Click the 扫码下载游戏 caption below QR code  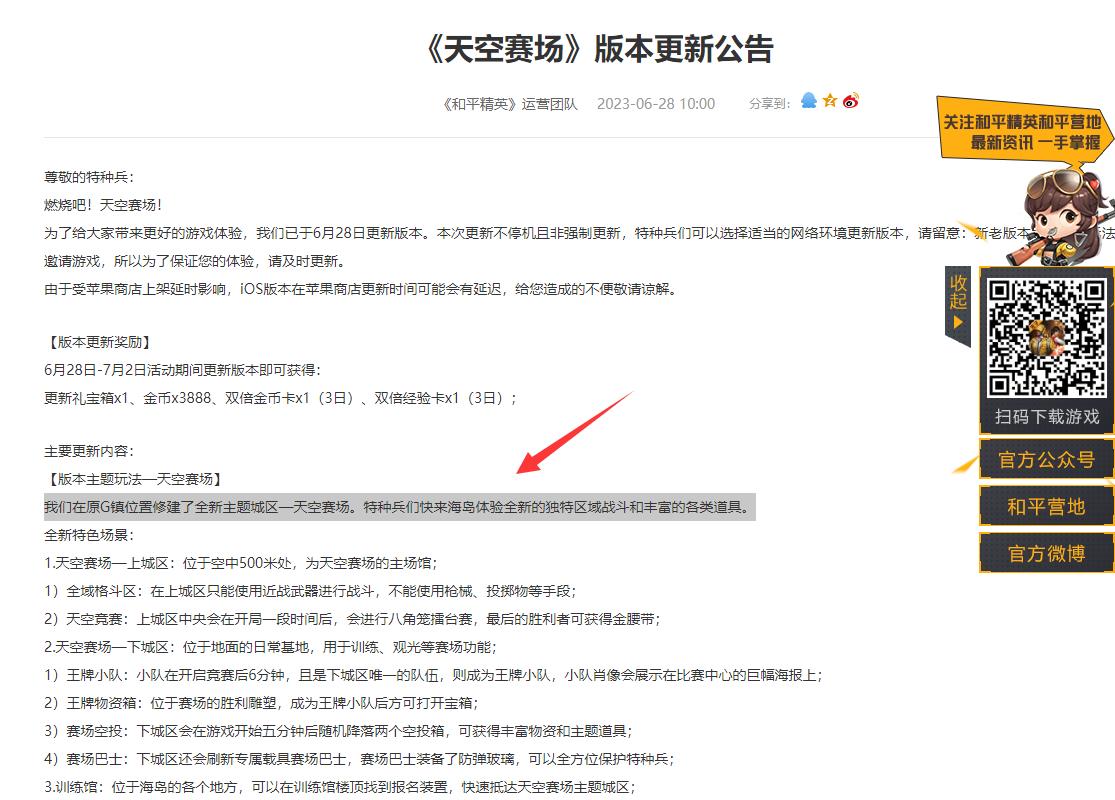point(1046,416)
